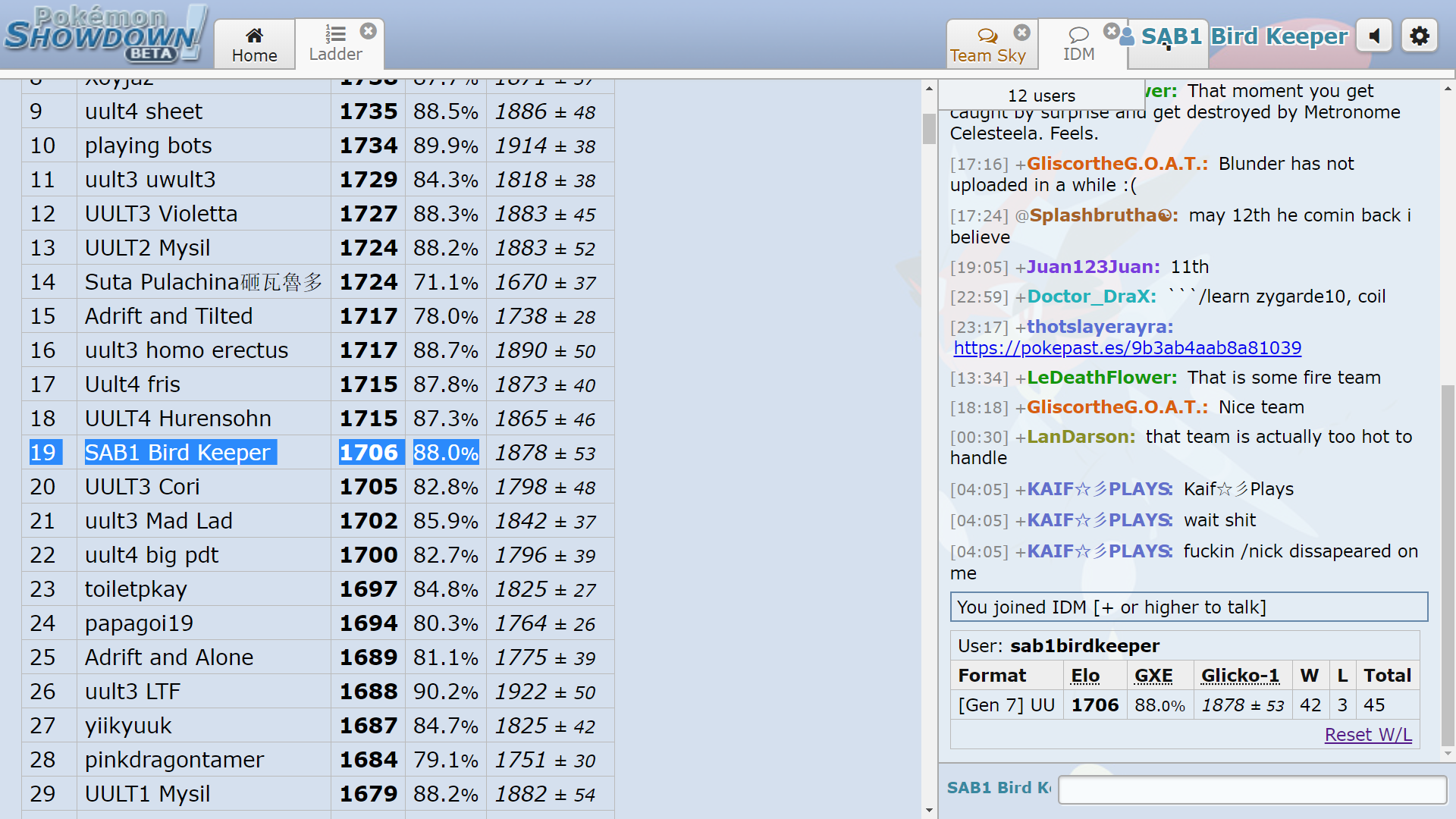Image resolution: width=1456 pixels, height=819 pixels.
Task: Click GliscortheG.O.A.T. username at 17:16
Action: tap(1117, 164)
